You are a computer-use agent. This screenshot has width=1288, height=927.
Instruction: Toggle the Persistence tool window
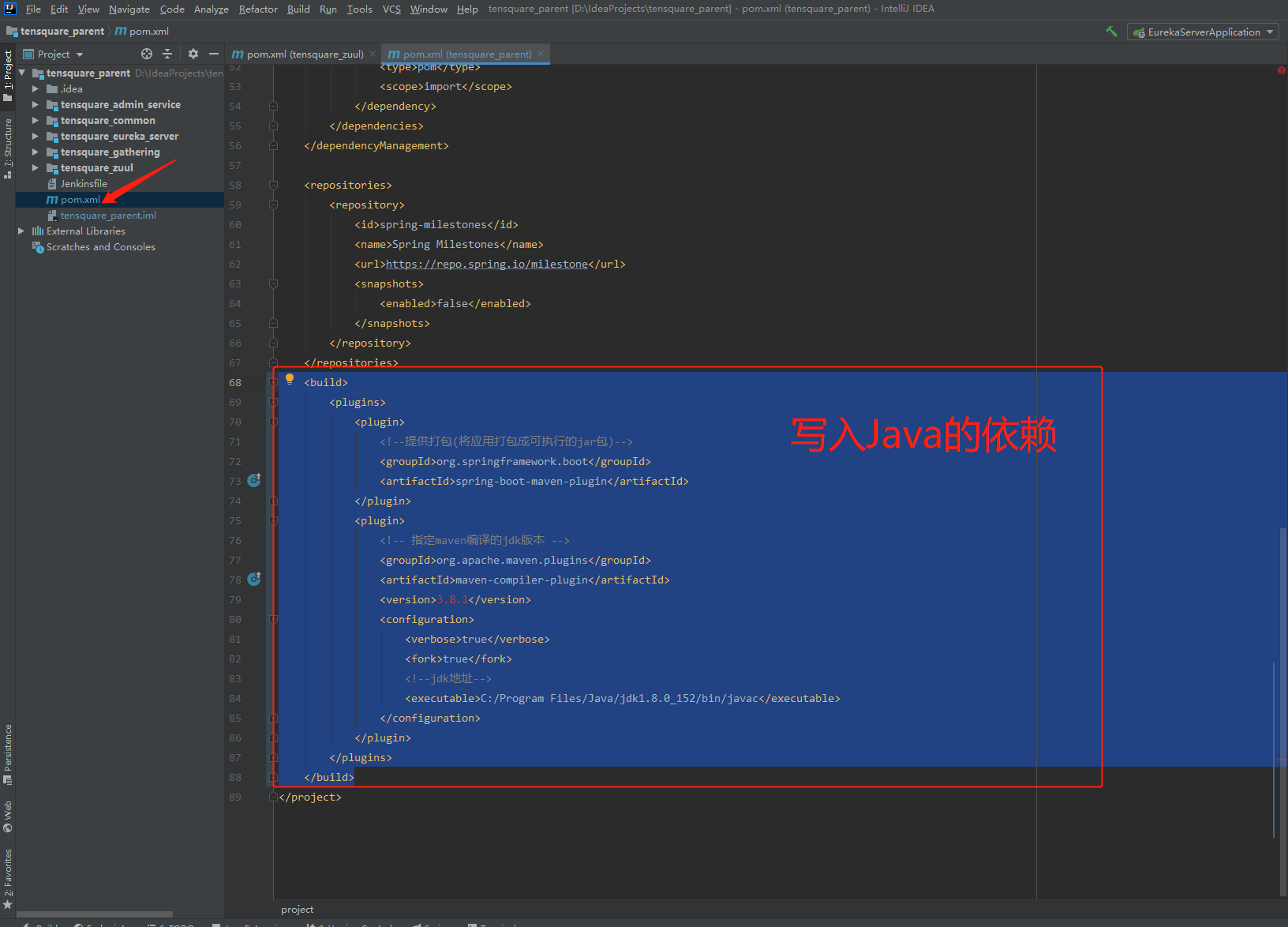click(8, 754)
